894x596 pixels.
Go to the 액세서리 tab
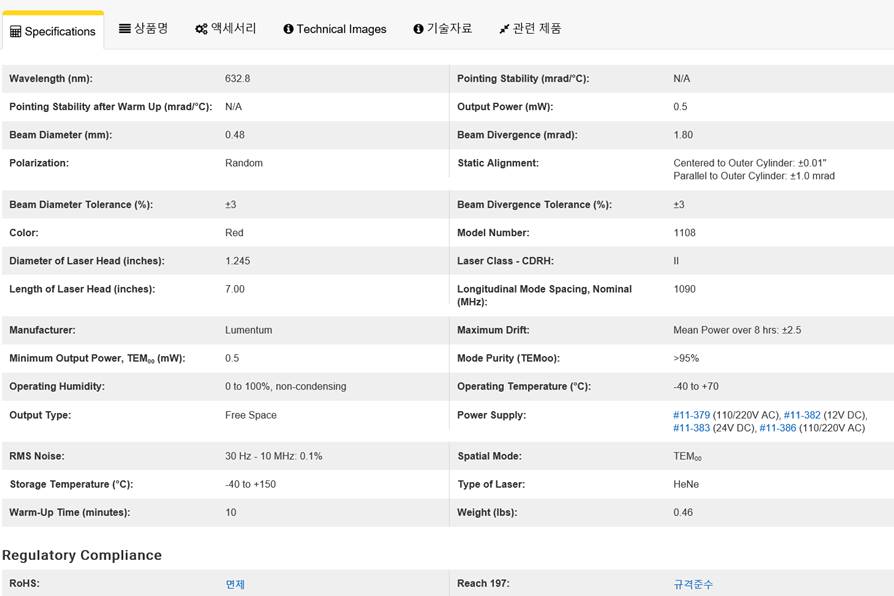tap(233, 28)
